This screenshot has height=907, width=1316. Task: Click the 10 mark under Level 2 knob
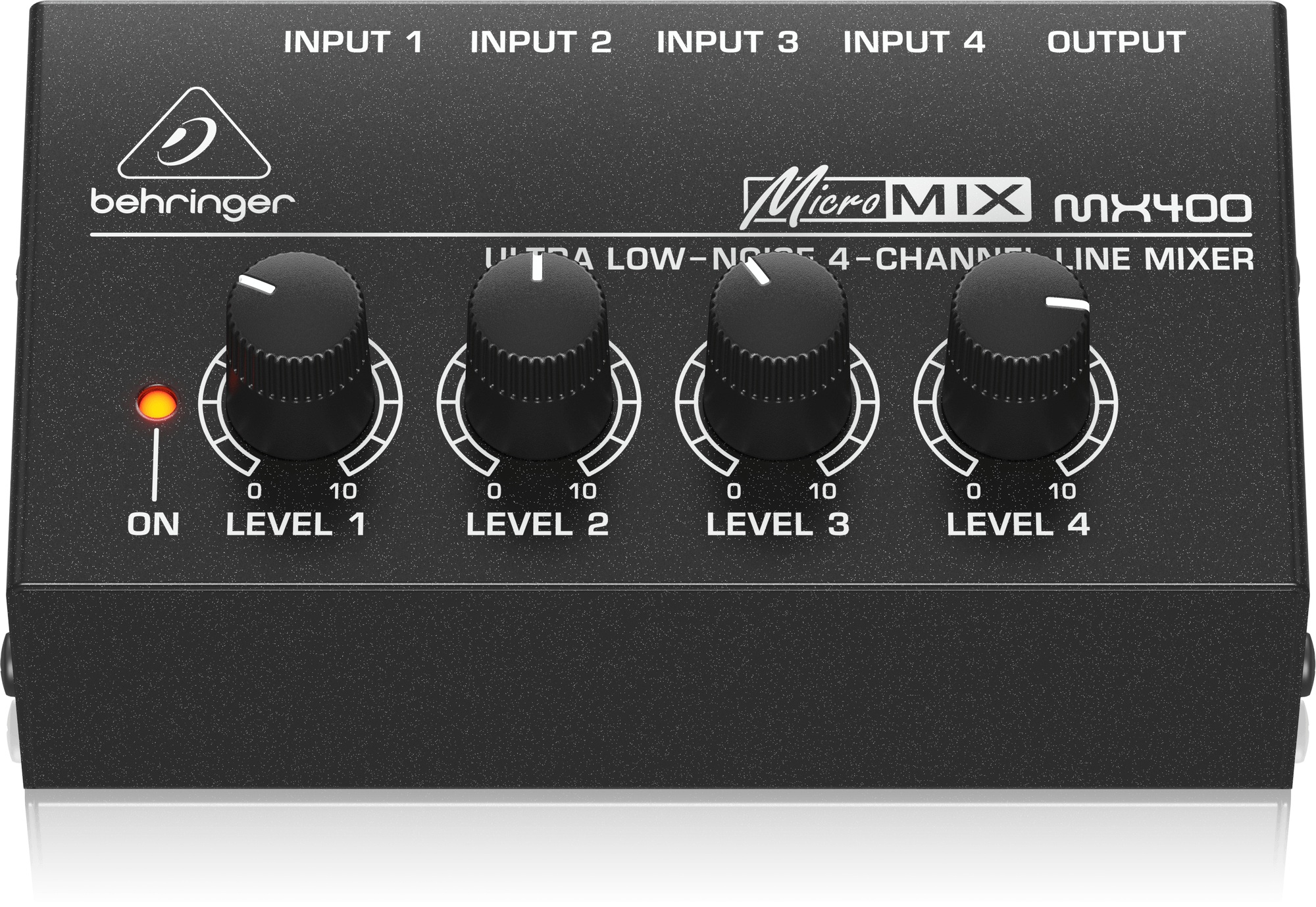tap(582, 490)
